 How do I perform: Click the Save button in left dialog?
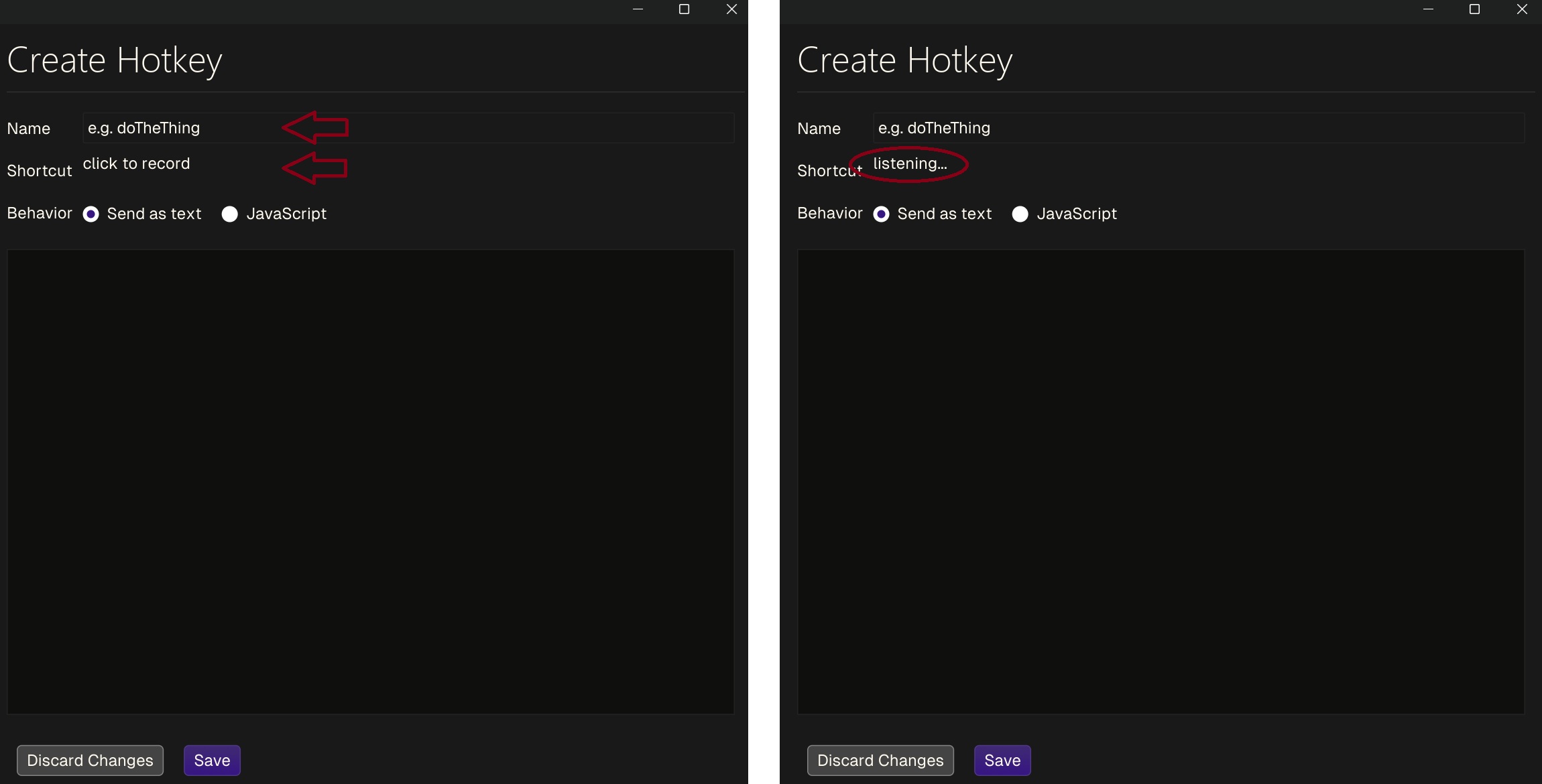(x=211, y=760)
